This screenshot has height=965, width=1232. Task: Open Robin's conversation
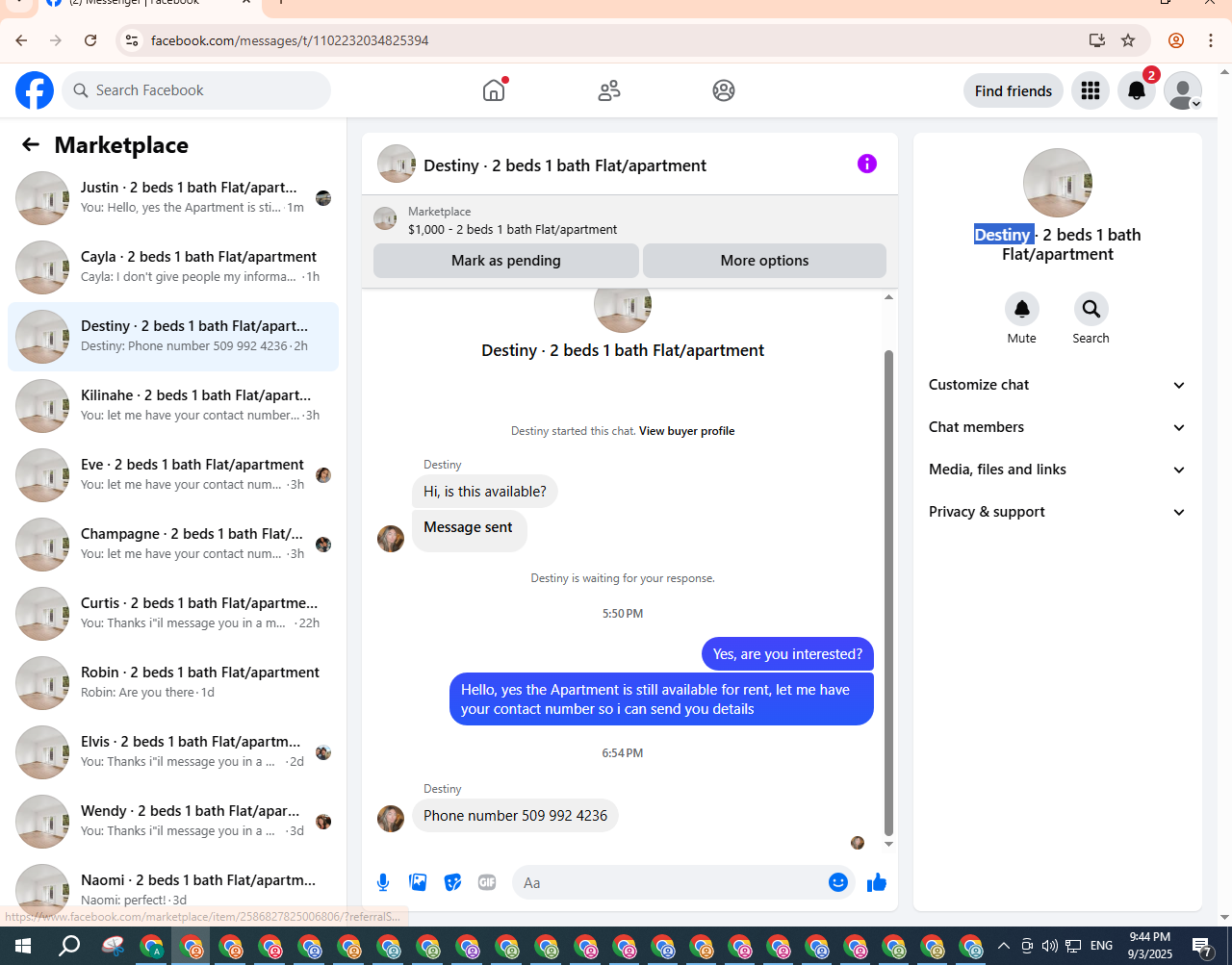173,683
